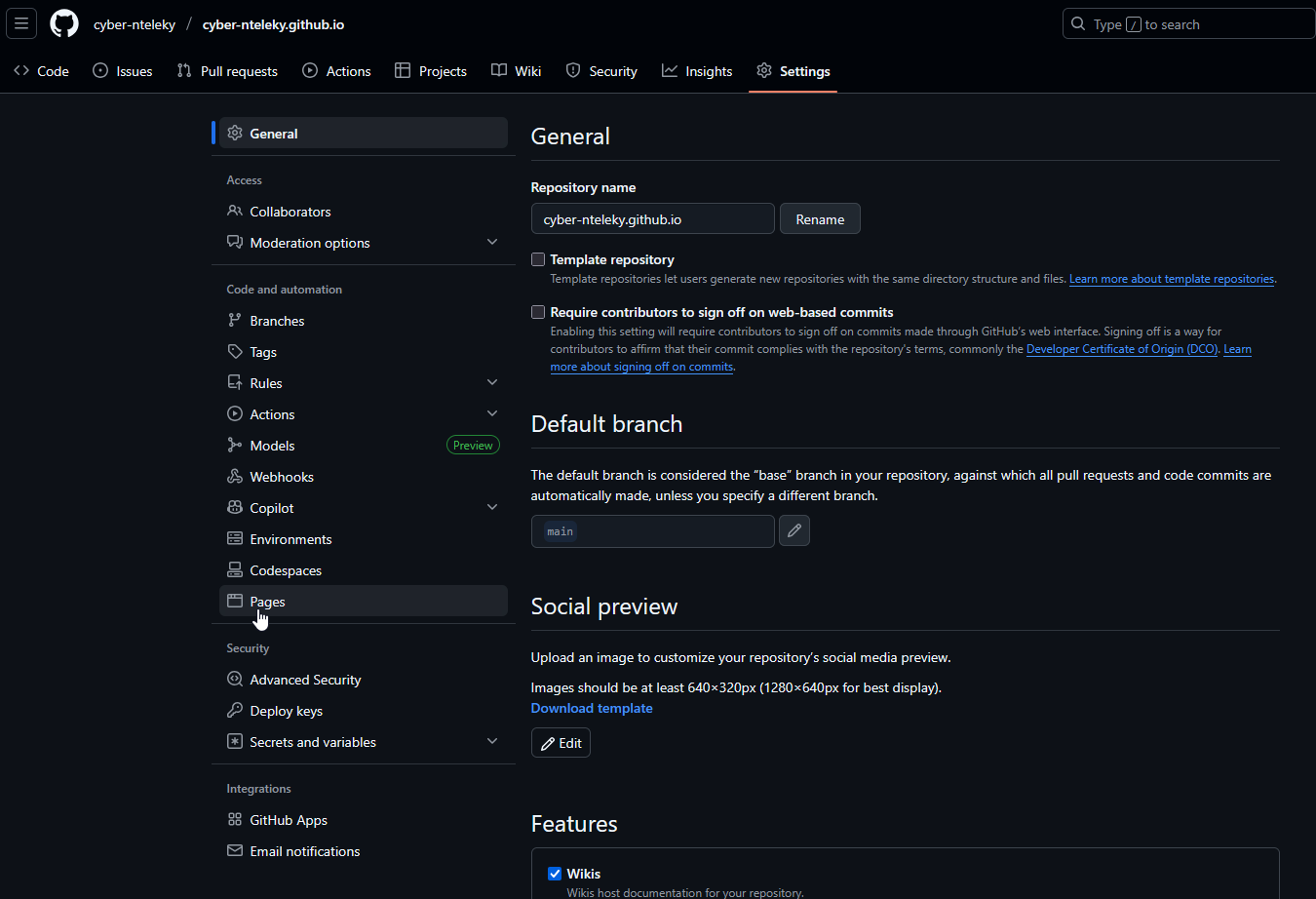1316x899 pixels.
Task: Click the Insights graph icon
Action: point(670,70)
